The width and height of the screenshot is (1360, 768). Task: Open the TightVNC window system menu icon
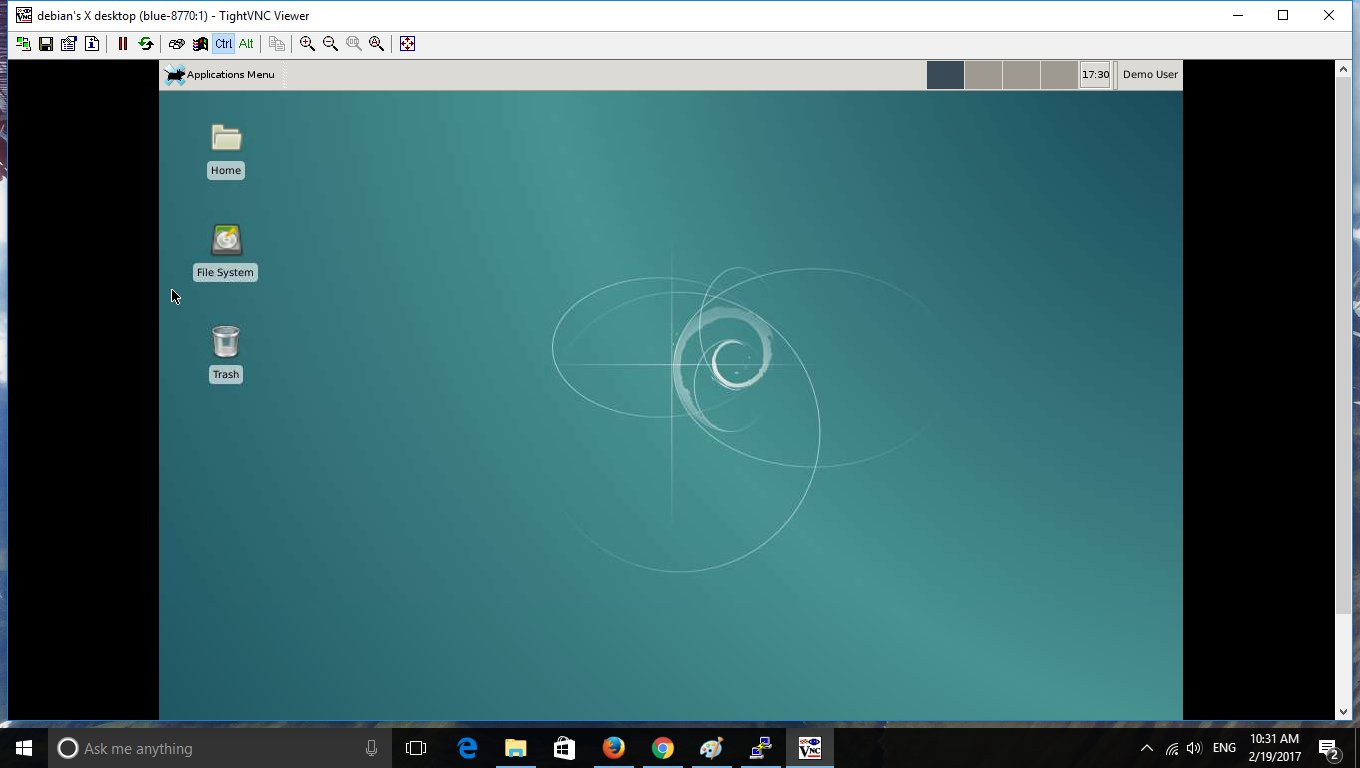point(23,15)
